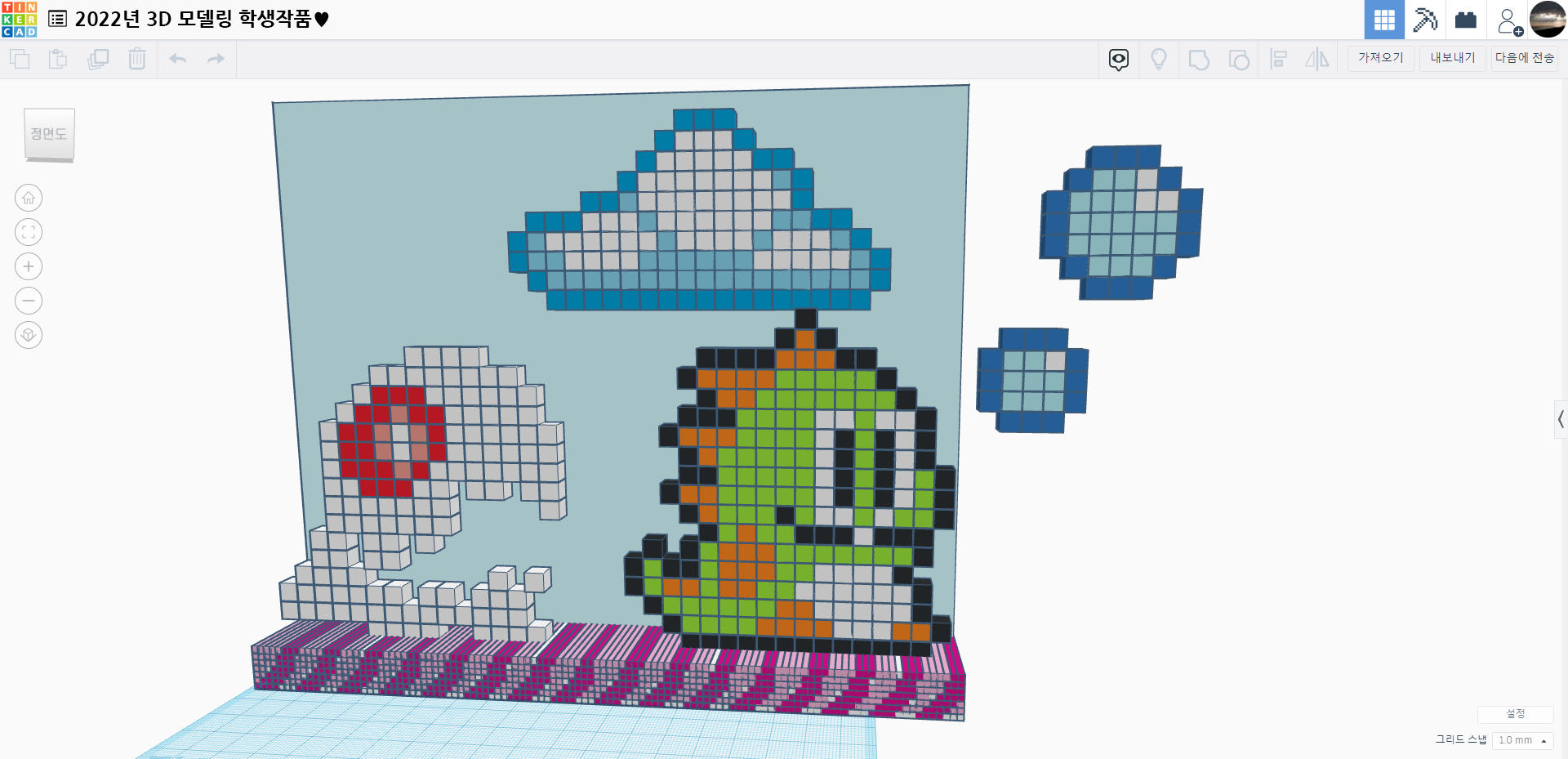Image resolution: width=1568 pixels, height=759 pixels.
Task: Click the fit all in view button
Action: (29, 232)
